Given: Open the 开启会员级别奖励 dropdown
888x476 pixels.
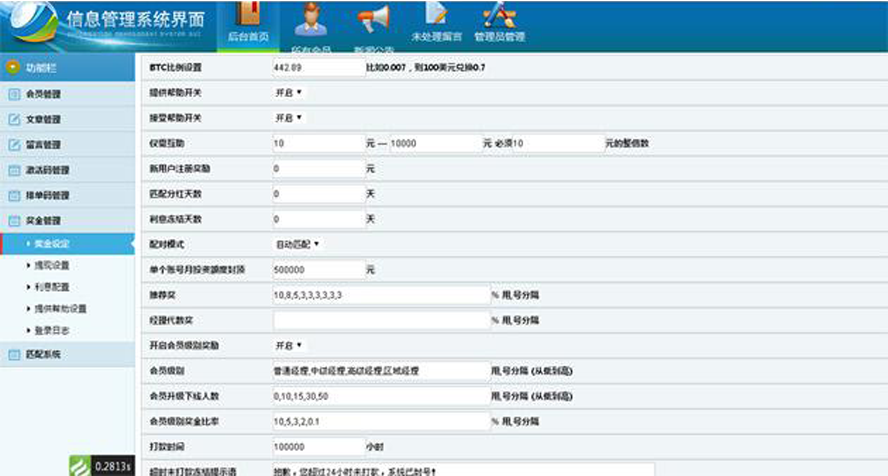Looking at the screenshot, I should point(289,345).
